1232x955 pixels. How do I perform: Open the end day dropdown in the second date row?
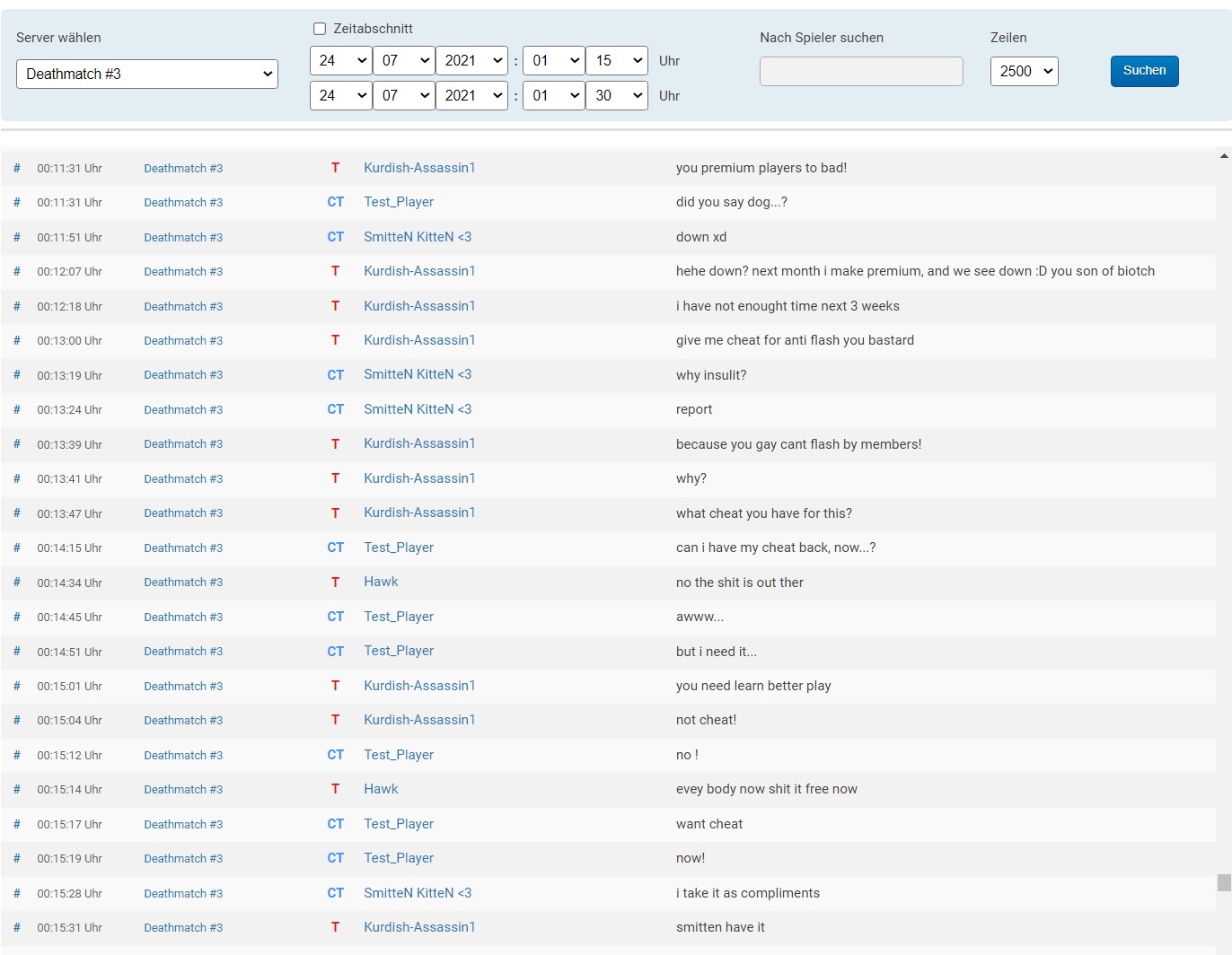pyautogui.click(x=341, y=95)
